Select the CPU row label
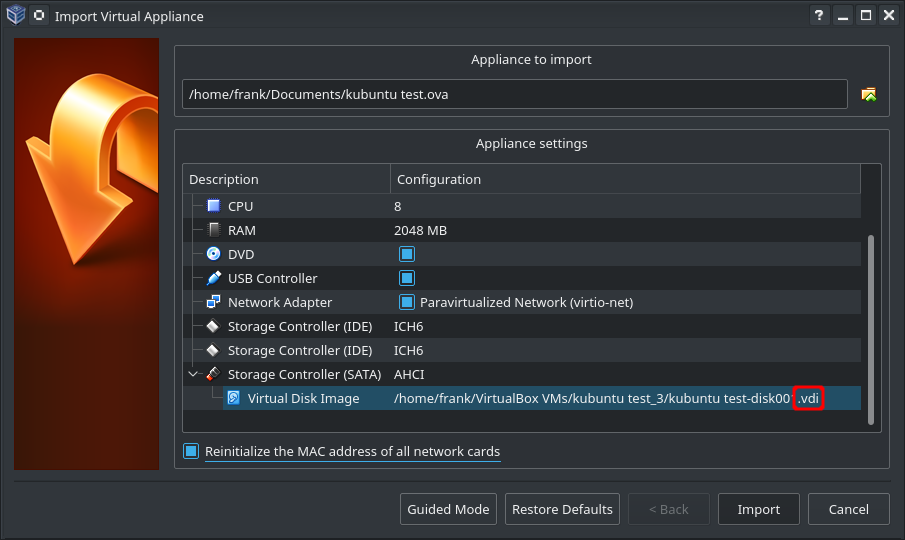 click(241, 207)
